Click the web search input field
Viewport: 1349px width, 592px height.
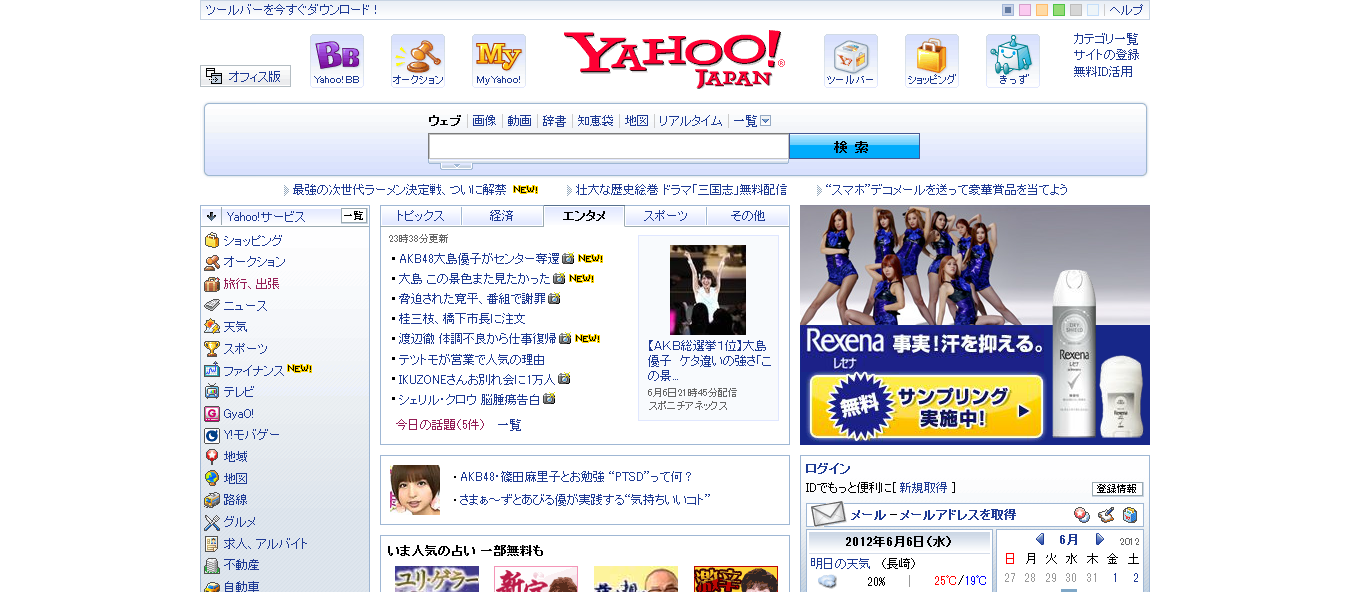click(x=609, y=147)
